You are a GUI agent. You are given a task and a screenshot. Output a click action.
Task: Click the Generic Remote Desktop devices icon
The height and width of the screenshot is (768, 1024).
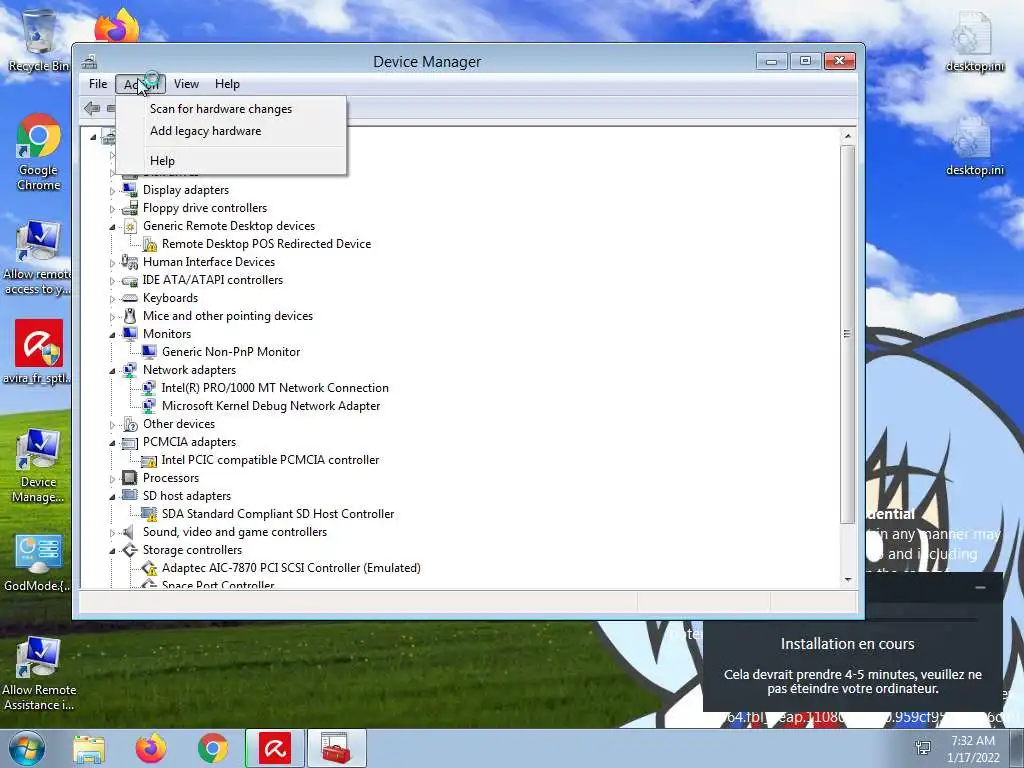click(x=130, y=226)
